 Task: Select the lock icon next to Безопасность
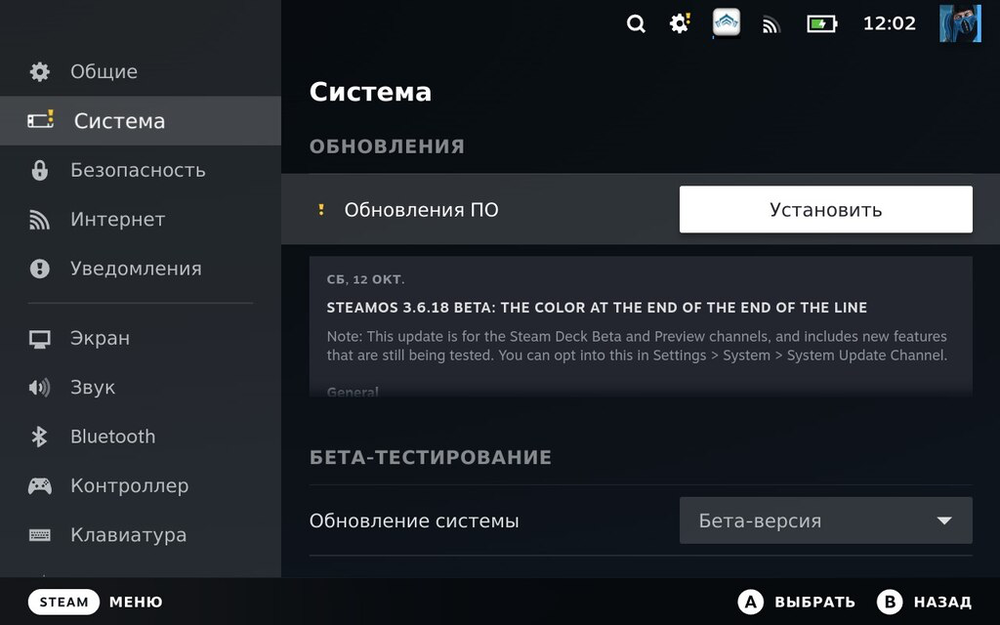[x=39, y=170]
